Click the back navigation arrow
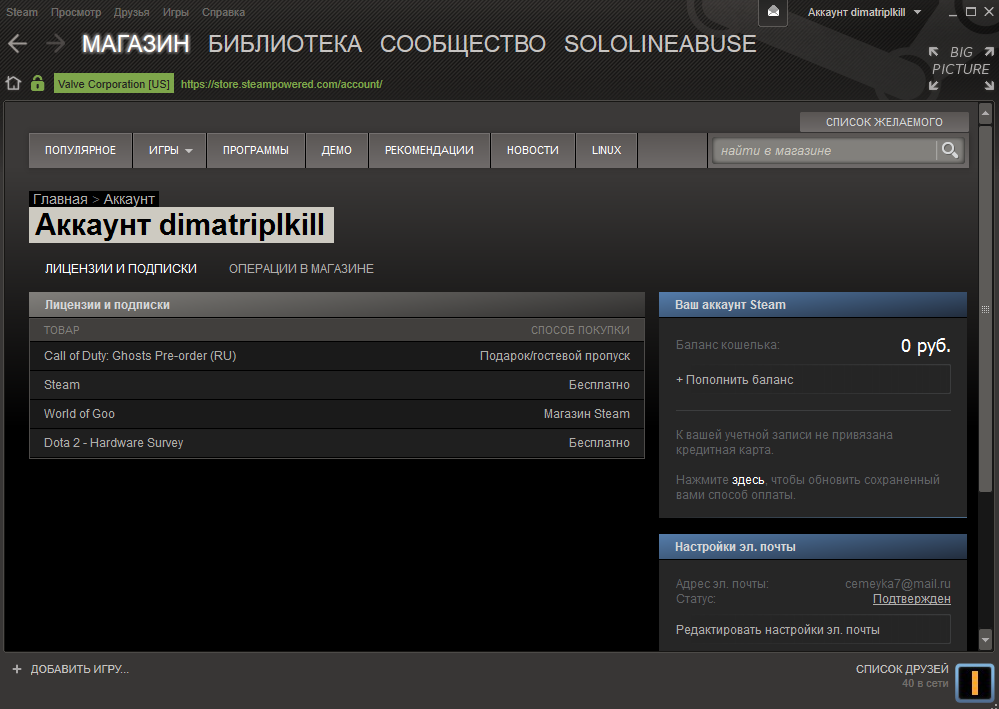 pos(17,44)
